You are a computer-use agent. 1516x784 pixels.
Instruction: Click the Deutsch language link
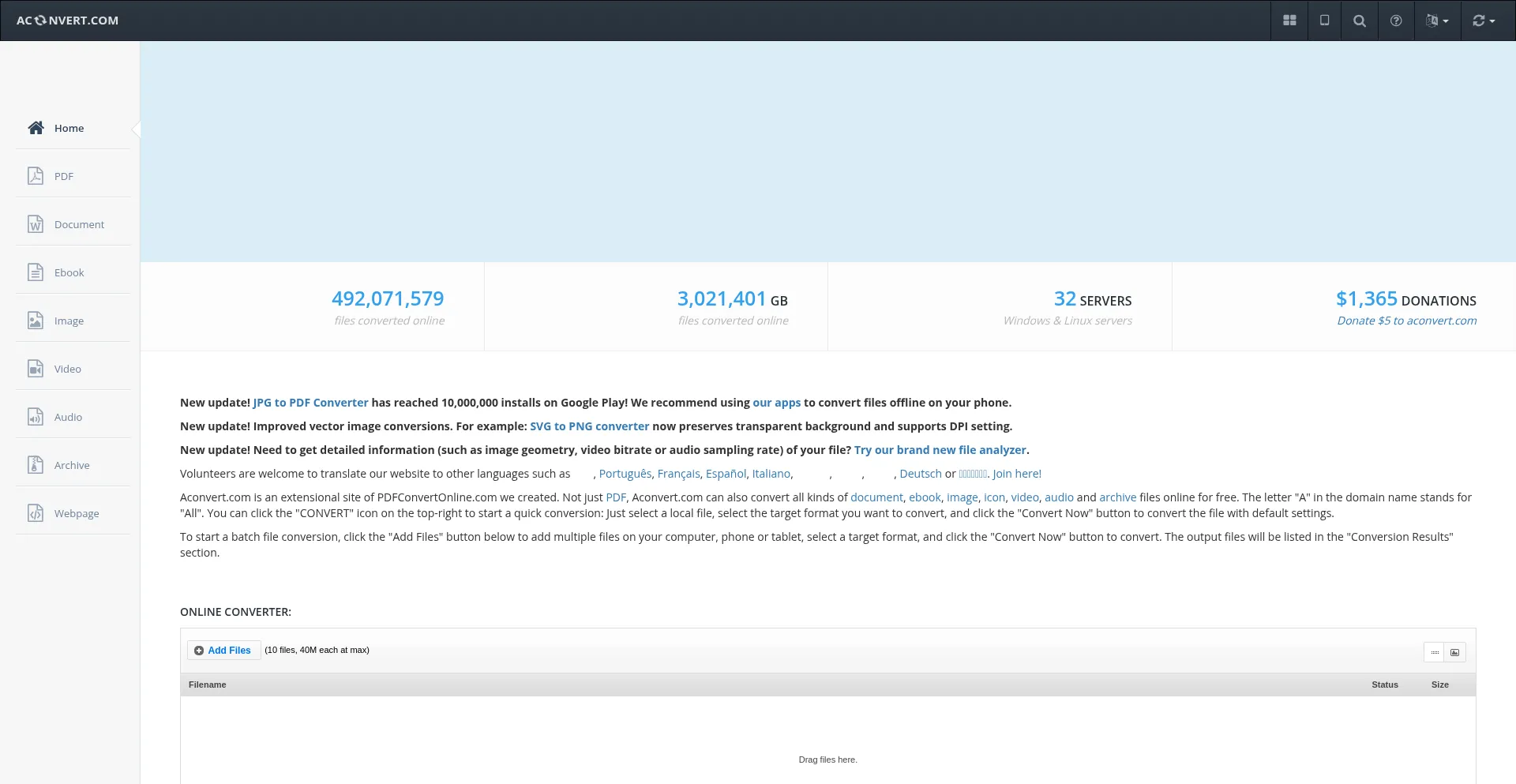coord(921,474)
